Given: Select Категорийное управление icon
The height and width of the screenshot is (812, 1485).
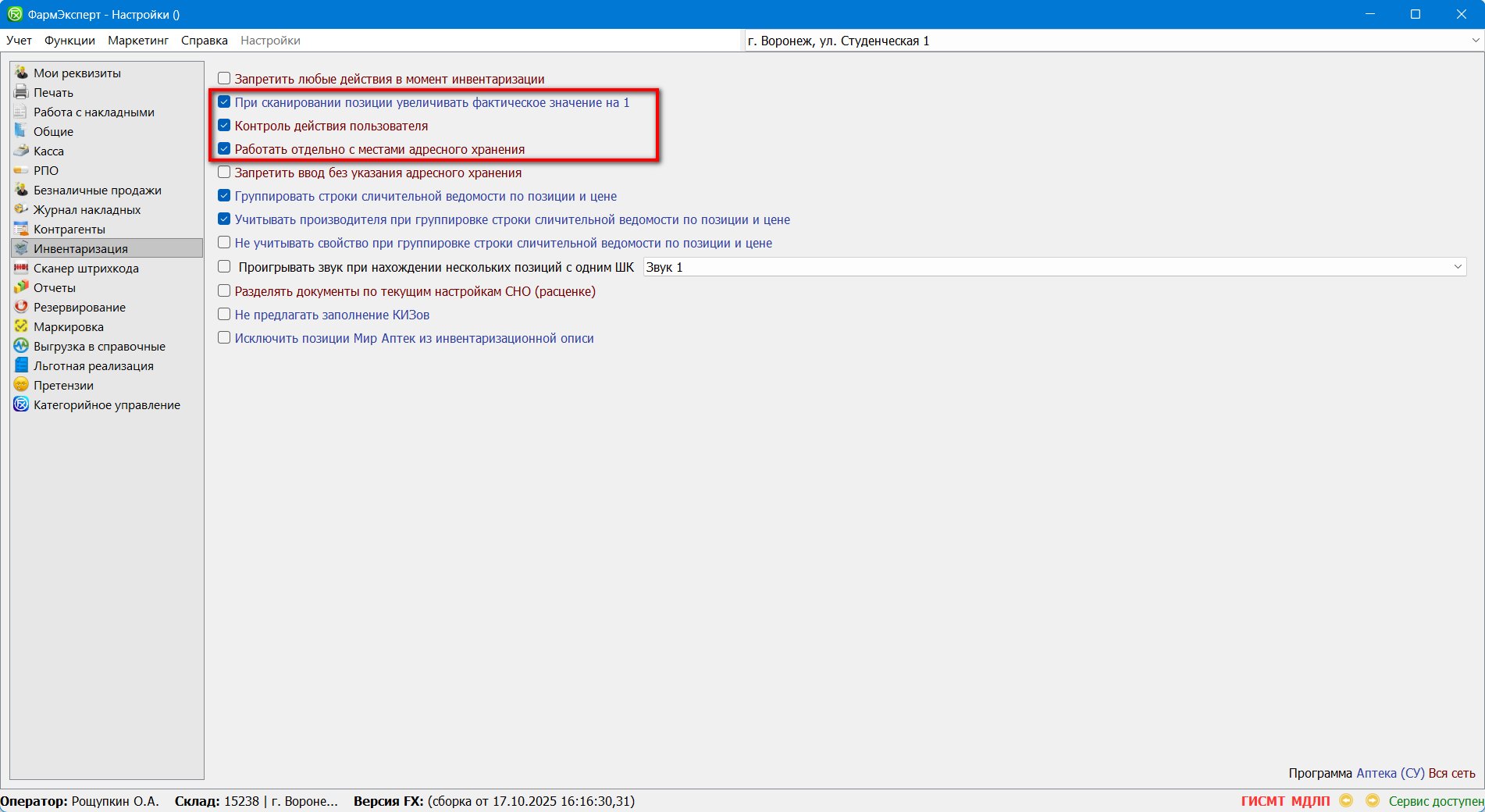Looking at the screenshot, I should tap(21, 404).
